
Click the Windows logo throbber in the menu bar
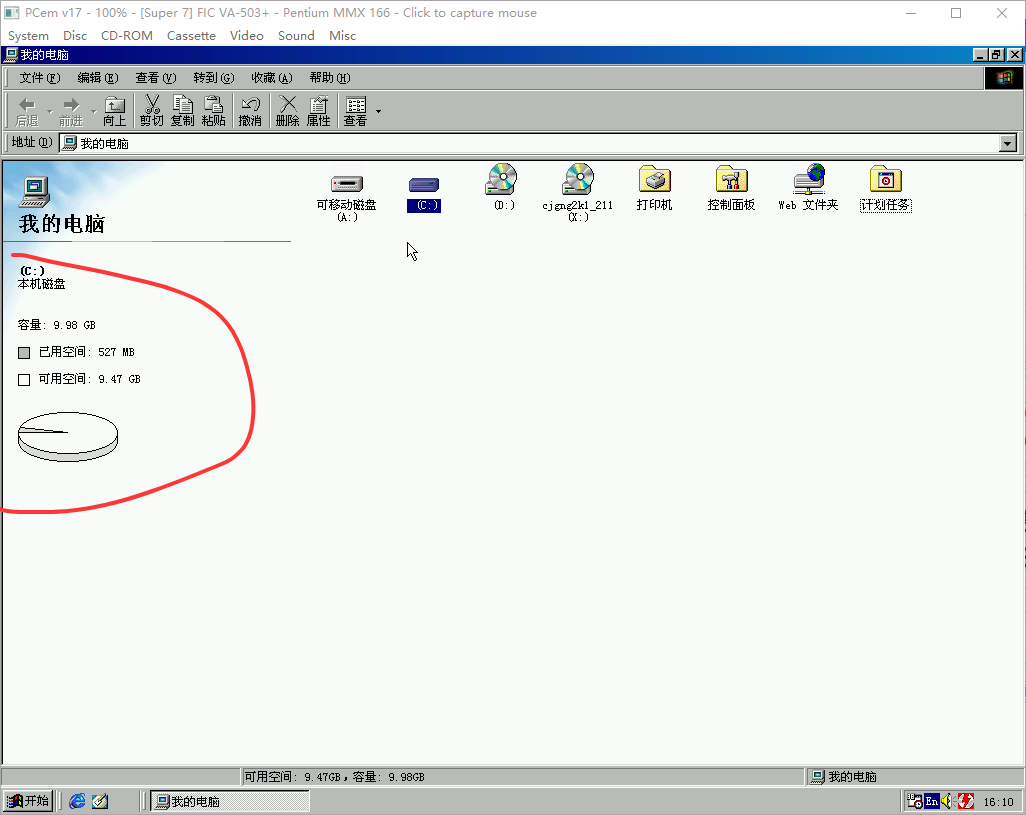(x=1004, y=78)
